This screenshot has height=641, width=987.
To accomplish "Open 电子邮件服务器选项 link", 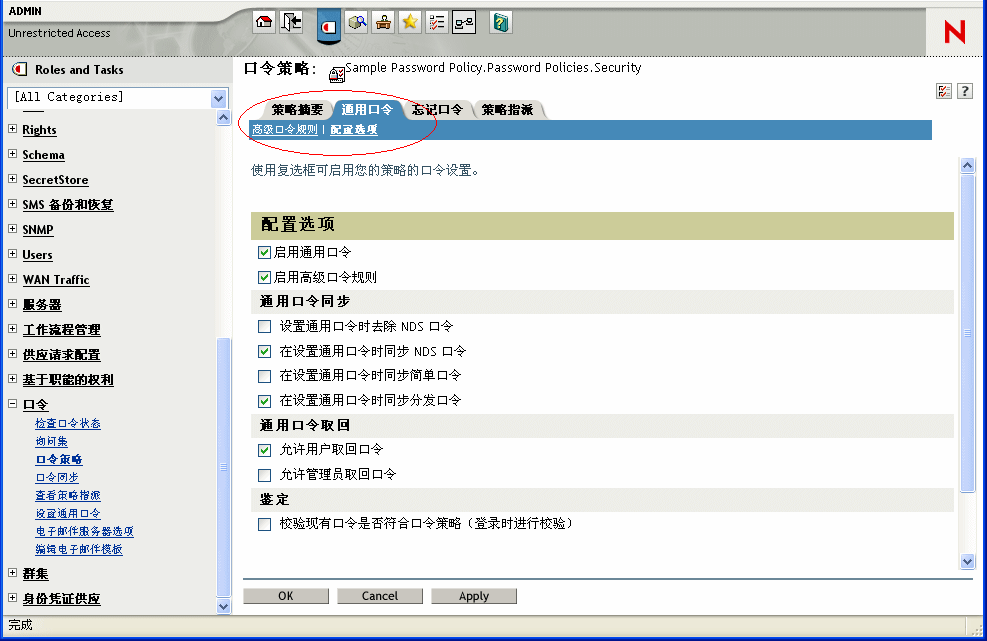I will tap(84, 531).
